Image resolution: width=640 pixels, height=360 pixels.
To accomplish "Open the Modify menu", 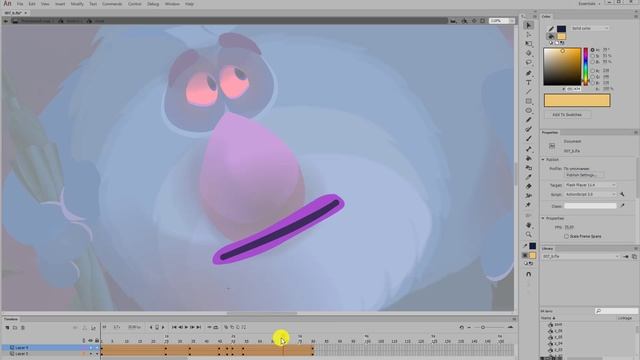I will pyautogui.click(x=77, y=4).
